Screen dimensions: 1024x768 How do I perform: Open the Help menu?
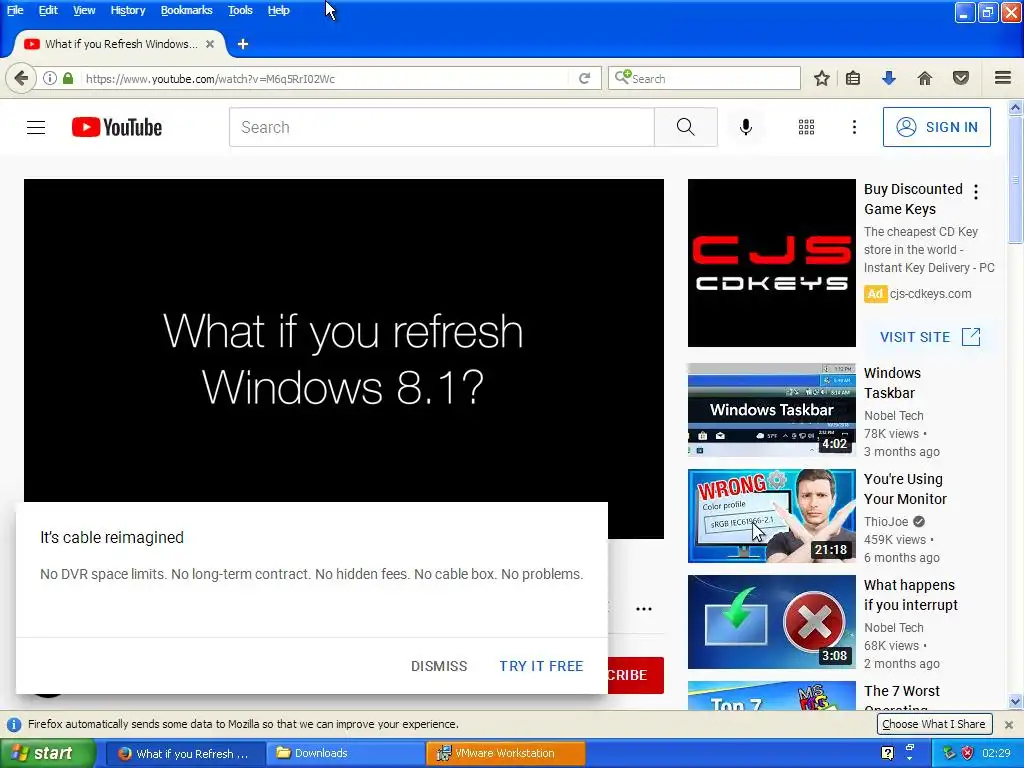[278, 10]
